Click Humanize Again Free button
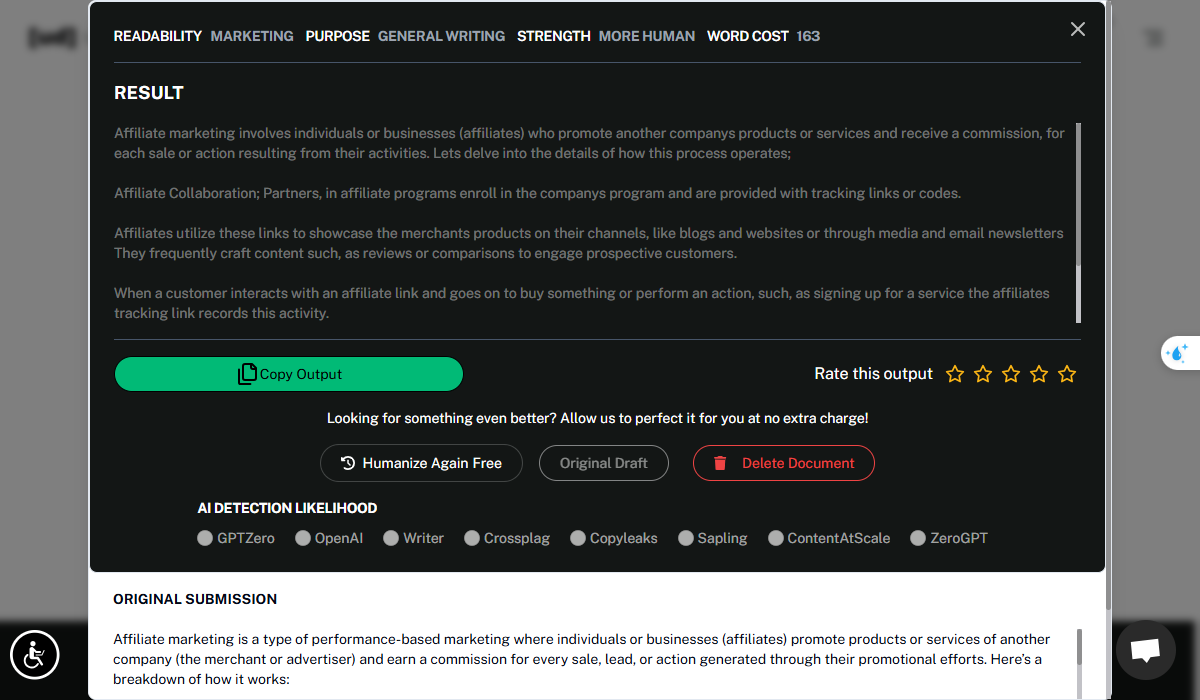The width and height of the screenshot is (1200, 700). [x=421, y=463]
